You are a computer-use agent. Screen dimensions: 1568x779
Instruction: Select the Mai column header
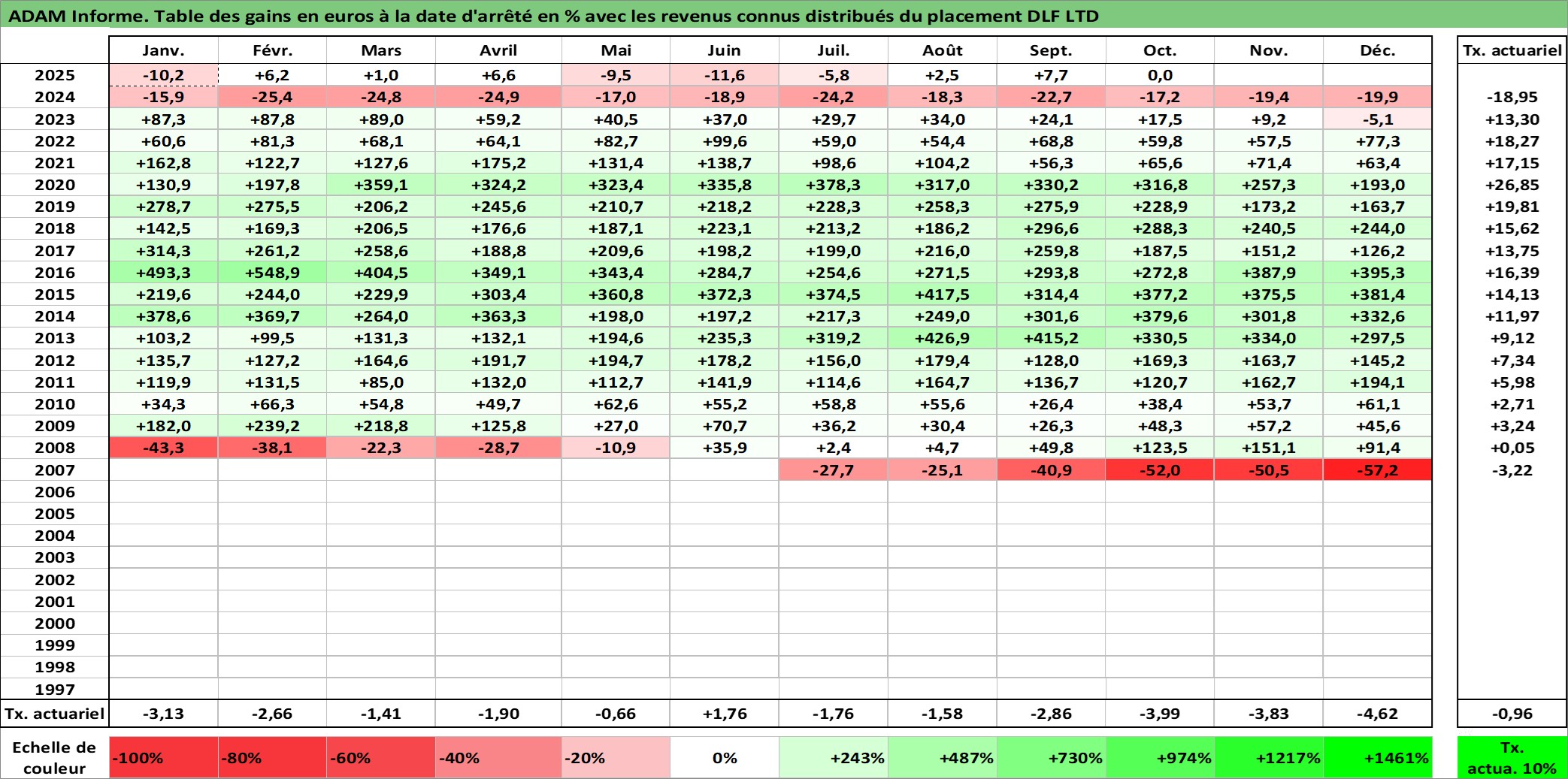click(616, 50)
